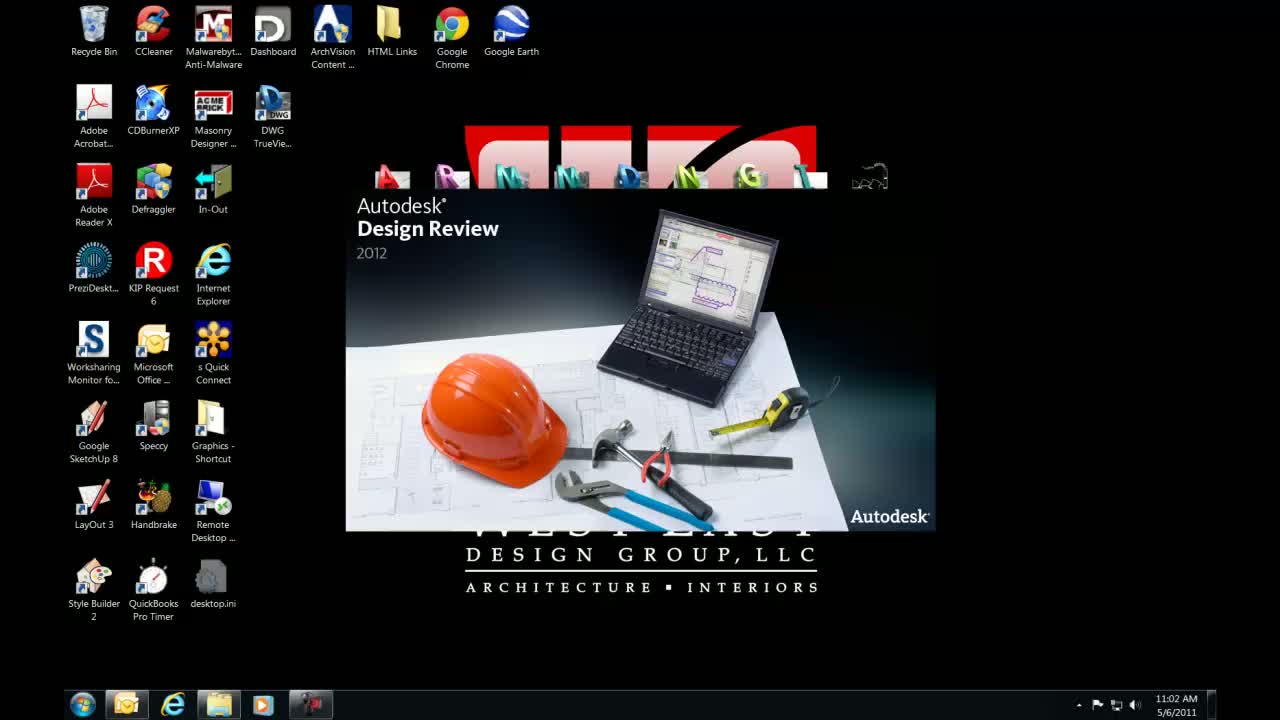Select the Remote Desktop shortcut
The image size is (1280, 720).
(213, 512)
